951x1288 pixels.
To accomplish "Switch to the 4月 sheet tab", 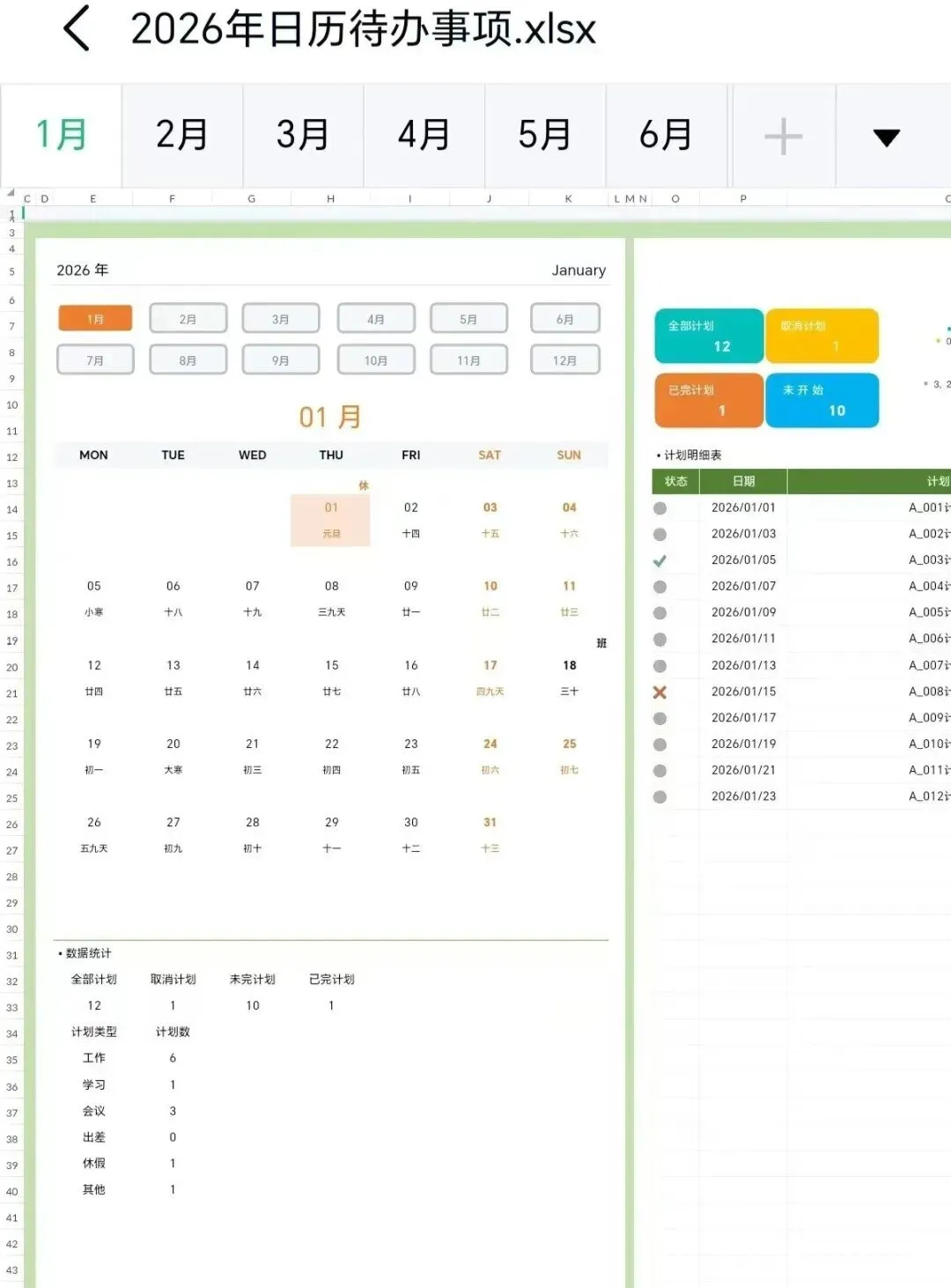I will [424, 136].
